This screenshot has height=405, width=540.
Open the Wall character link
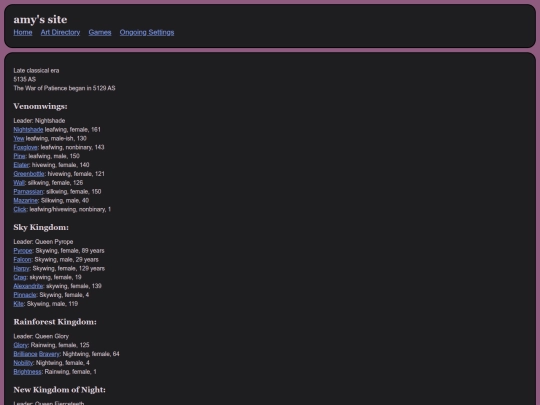(19, 183)
